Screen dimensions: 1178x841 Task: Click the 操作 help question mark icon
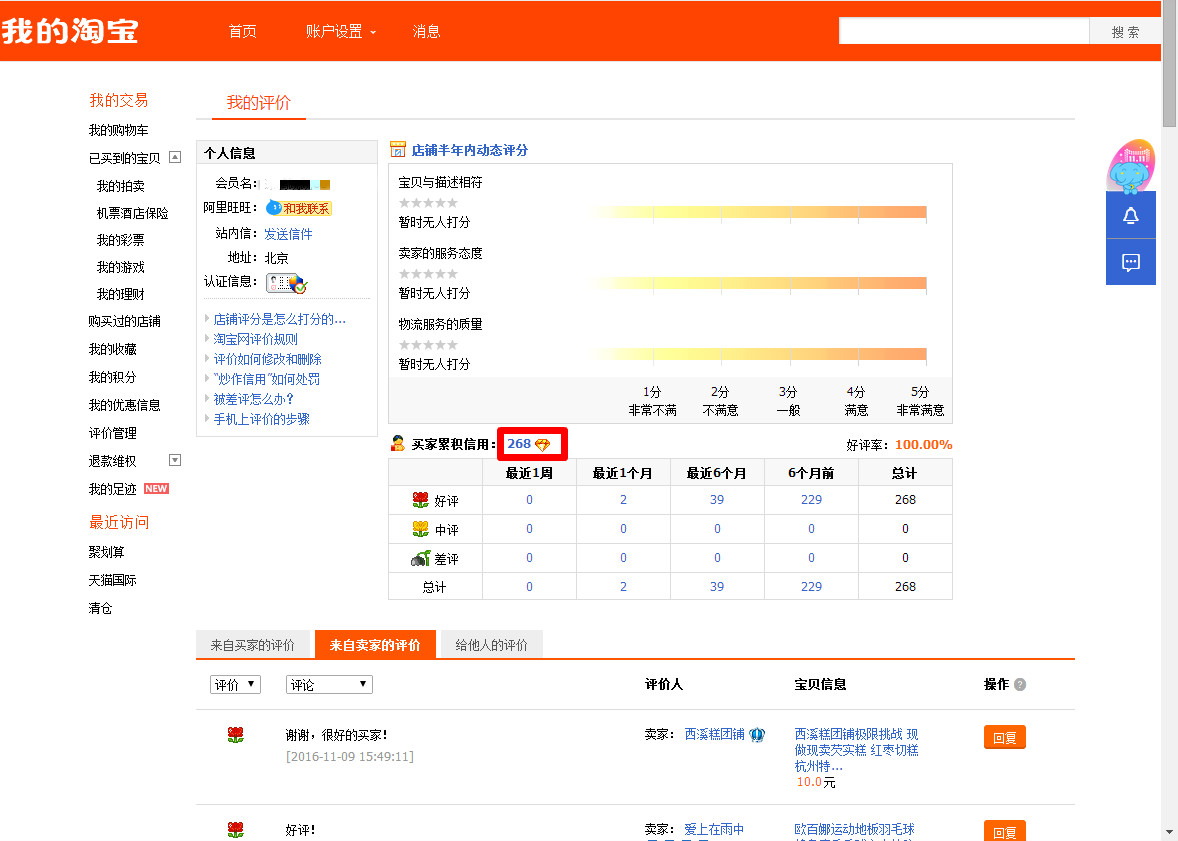[1019, 685]
